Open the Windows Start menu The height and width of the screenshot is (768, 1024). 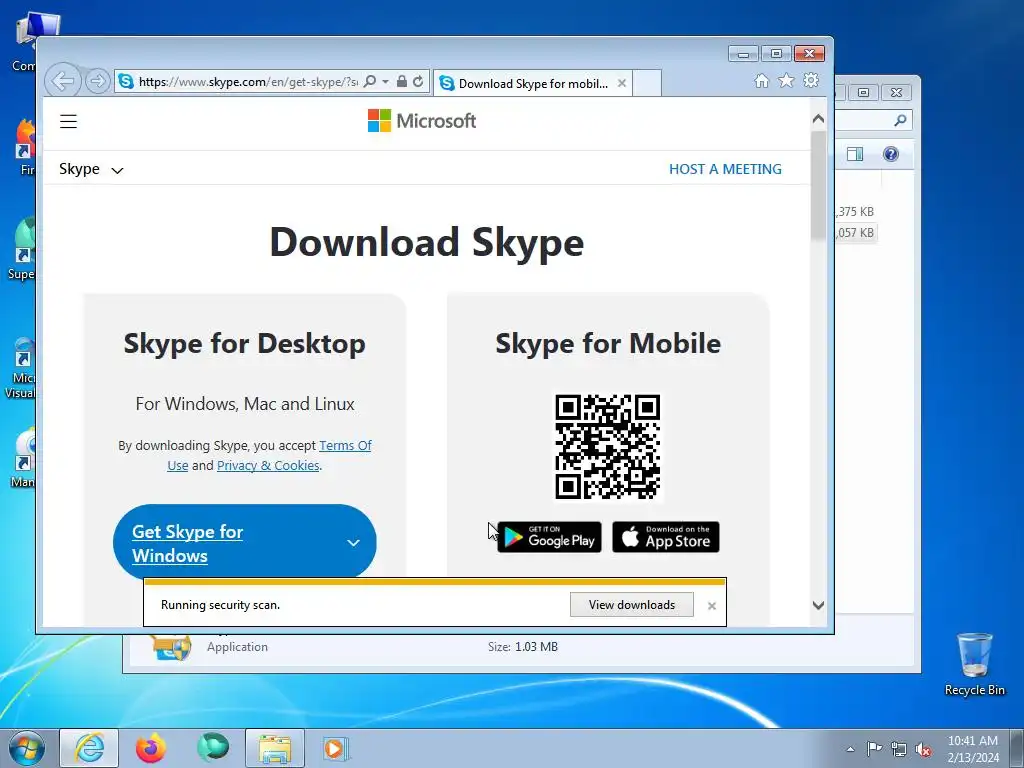pos(27,748)
